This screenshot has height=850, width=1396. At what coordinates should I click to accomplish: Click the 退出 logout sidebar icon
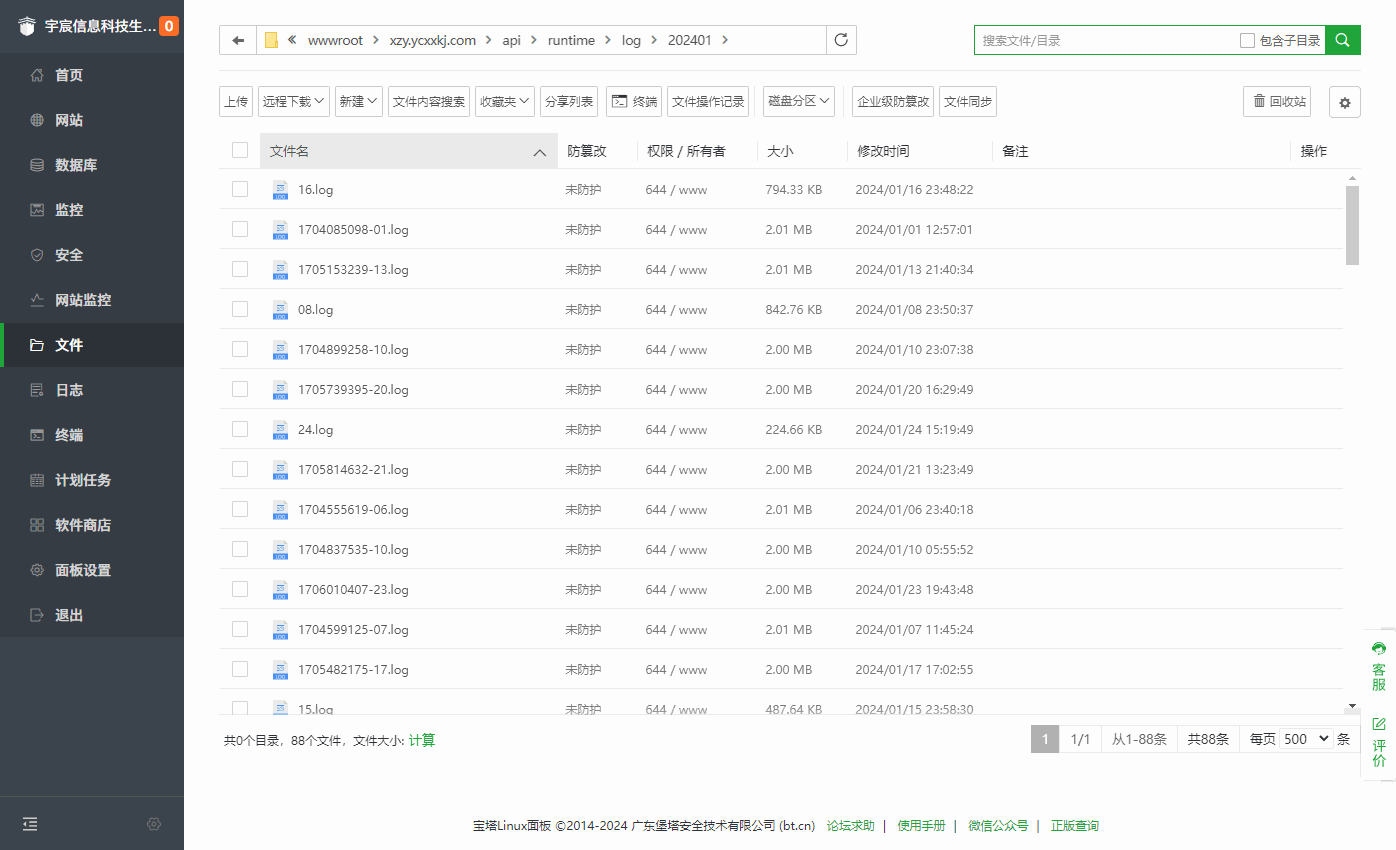pyautogui.click(x=37, y=615)
